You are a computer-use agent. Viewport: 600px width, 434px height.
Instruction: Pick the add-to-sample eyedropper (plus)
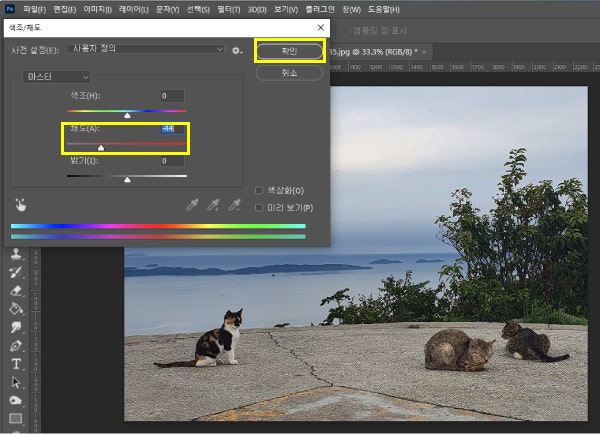213,205
